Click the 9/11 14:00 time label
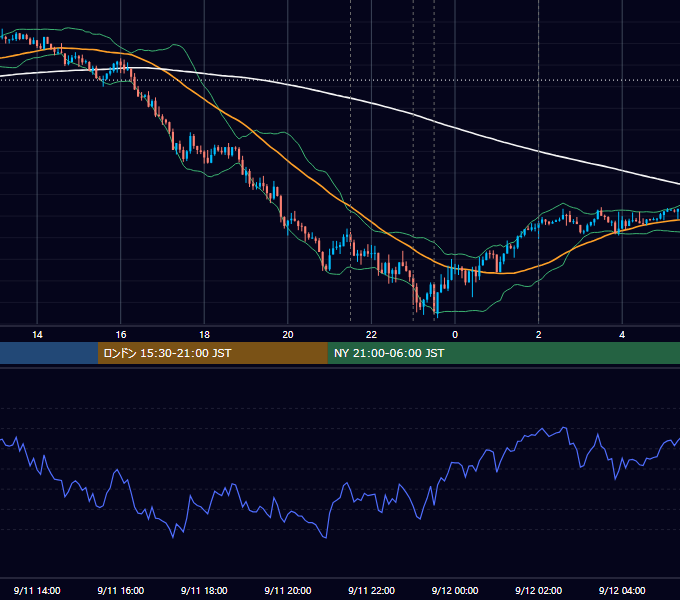Image resolution: width=680 pixels, height=600 pixels. click(x=37, y=590)
